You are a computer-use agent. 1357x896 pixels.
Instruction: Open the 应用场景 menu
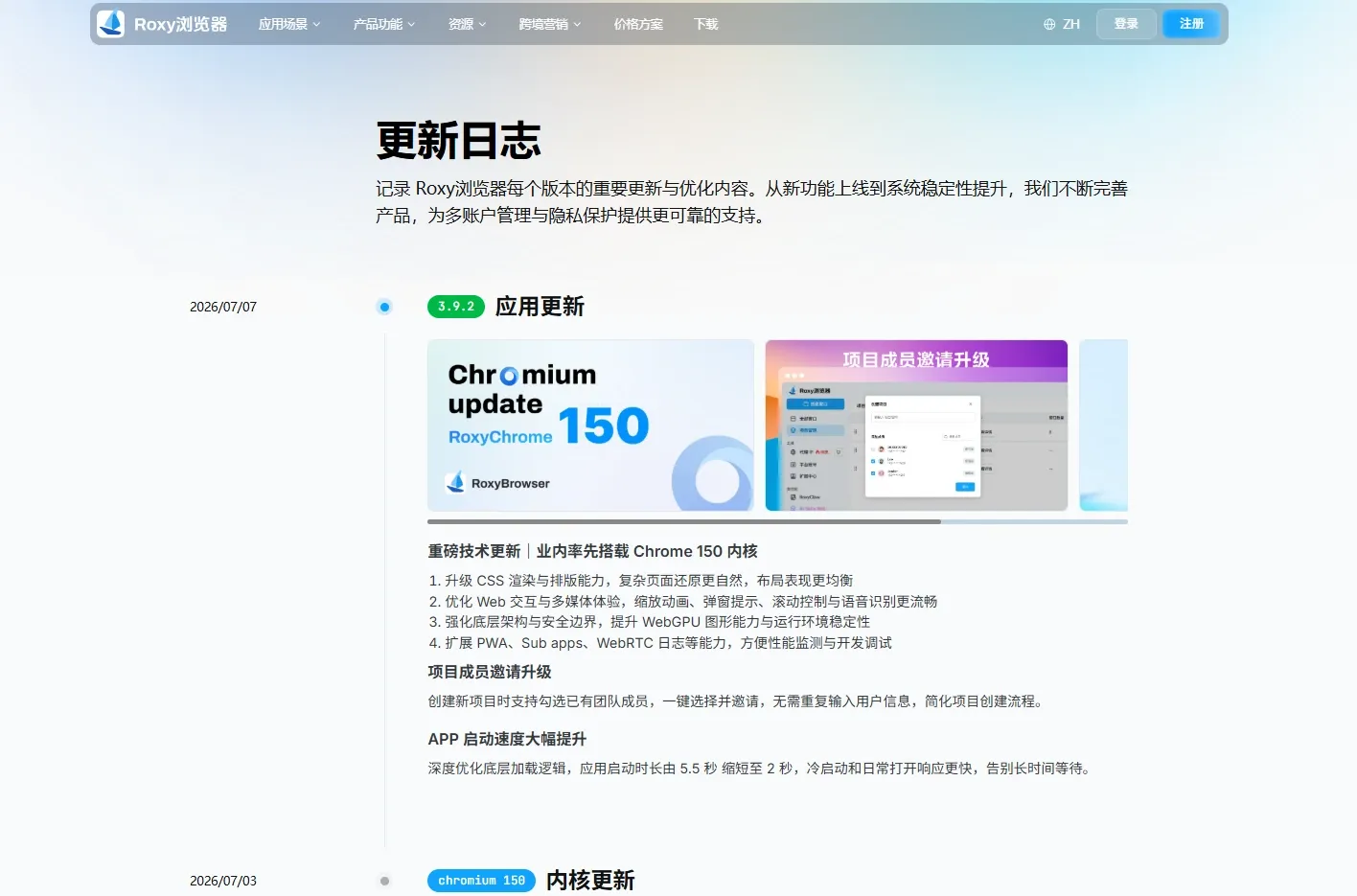pyautogui.click(x=289, y=24)
